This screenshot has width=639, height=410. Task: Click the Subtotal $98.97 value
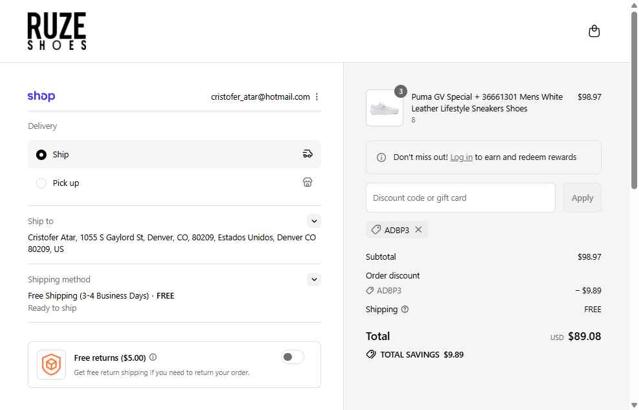click(x=589, y=257)
